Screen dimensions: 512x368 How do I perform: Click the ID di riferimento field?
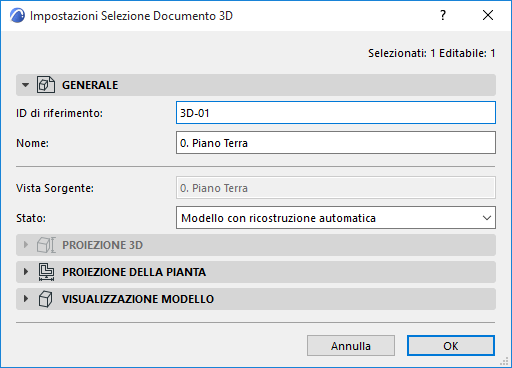[x=336, y=113]
